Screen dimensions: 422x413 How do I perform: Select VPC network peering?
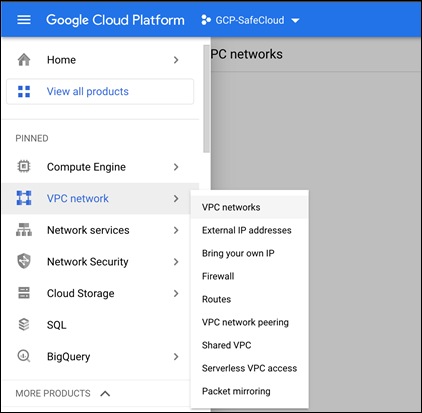[249, 322]
